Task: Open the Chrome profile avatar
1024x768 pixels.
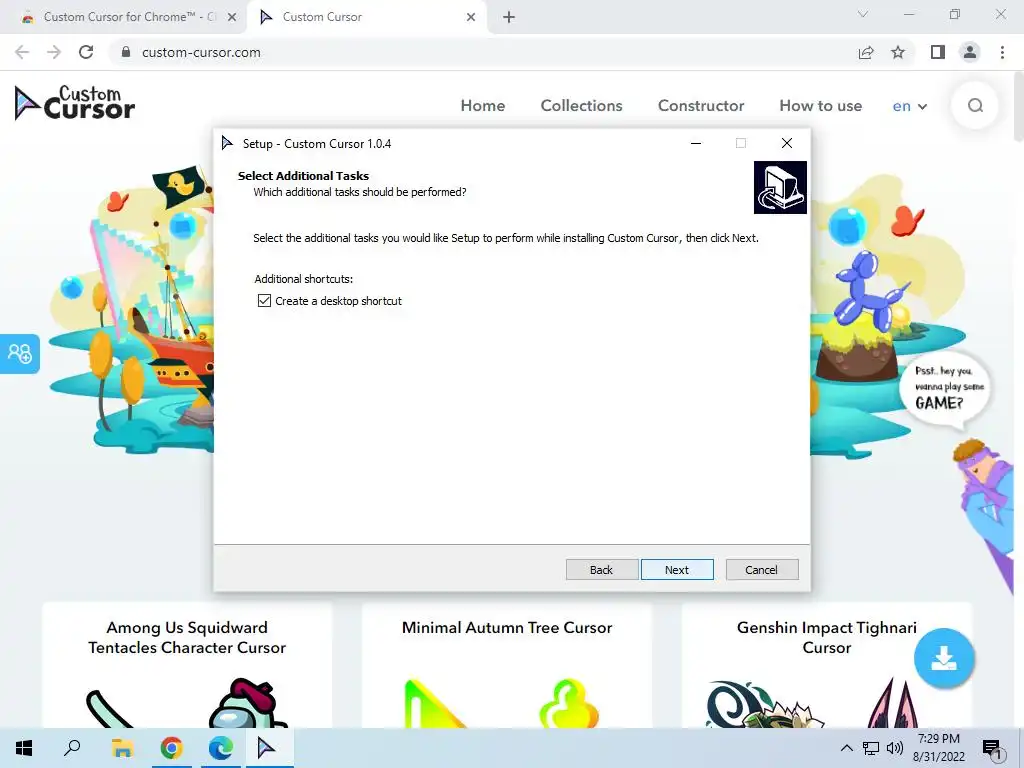Action: [x=970, y=52]
